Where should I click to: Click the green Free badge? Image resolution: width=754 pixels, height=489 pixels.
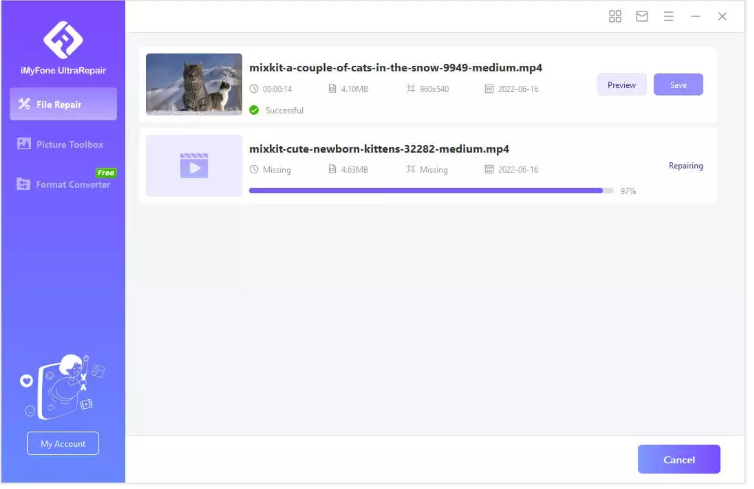click(x=106, y=174)
